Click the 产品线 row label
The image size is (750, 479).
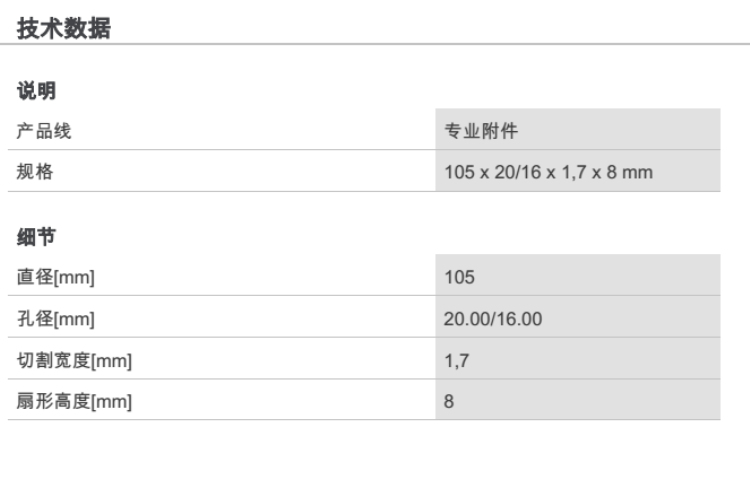tap(44, 131)
